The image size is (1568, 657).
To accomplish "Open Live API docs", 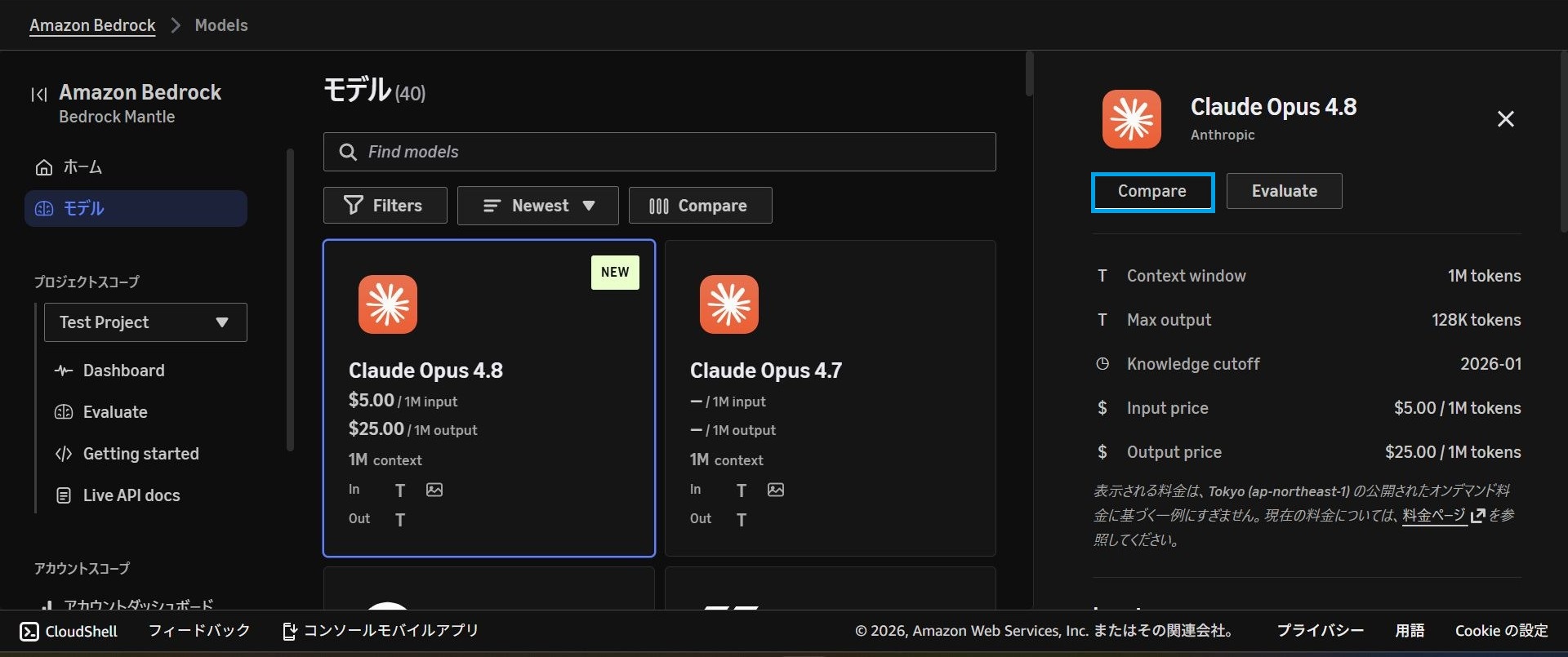I will (131, 495).
